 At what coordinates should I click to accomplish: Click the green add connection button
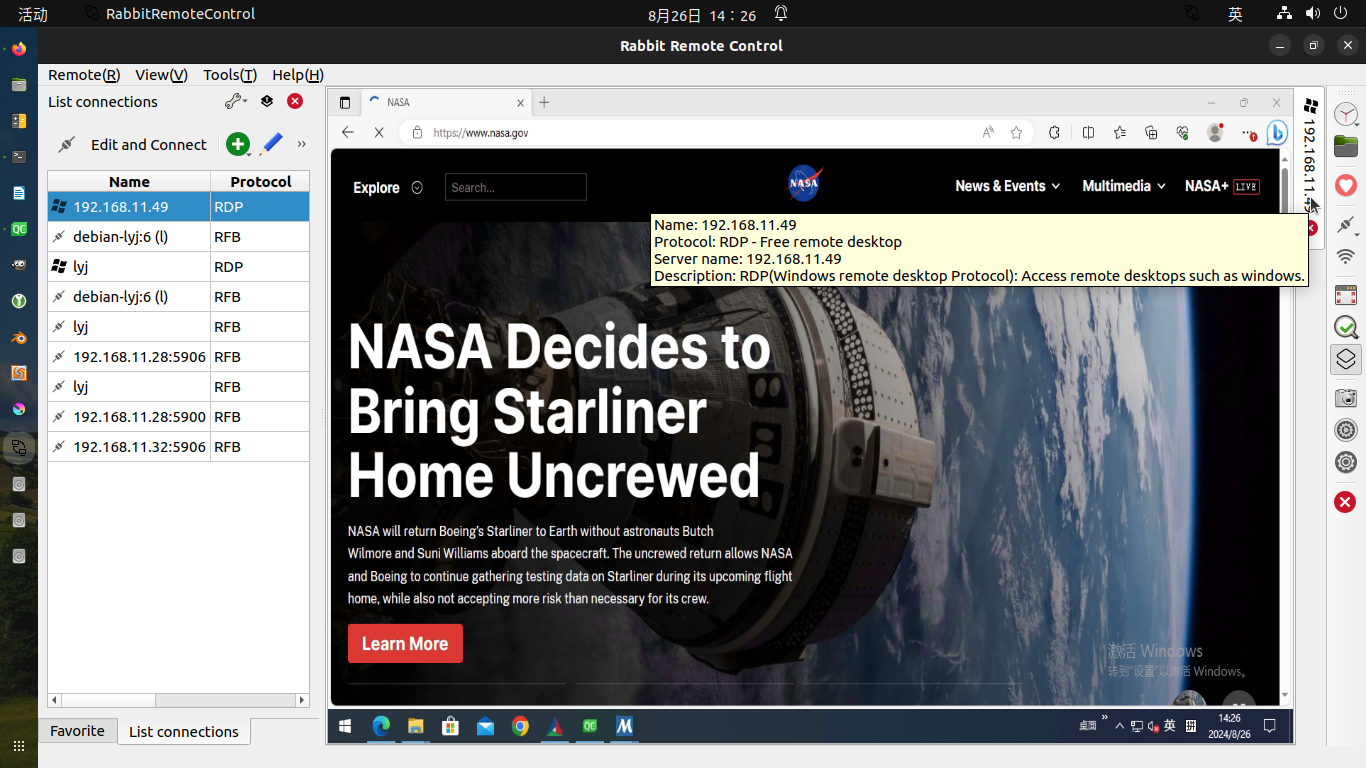237,144
